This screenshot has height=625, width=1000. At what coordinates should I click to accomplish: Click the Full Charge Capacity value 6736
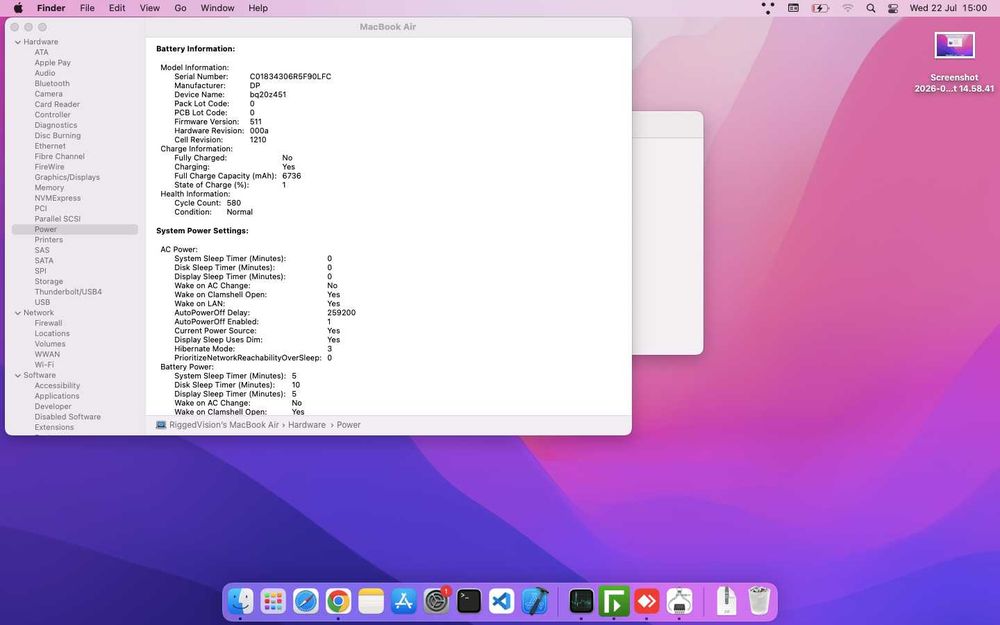[x=291, y=176]
